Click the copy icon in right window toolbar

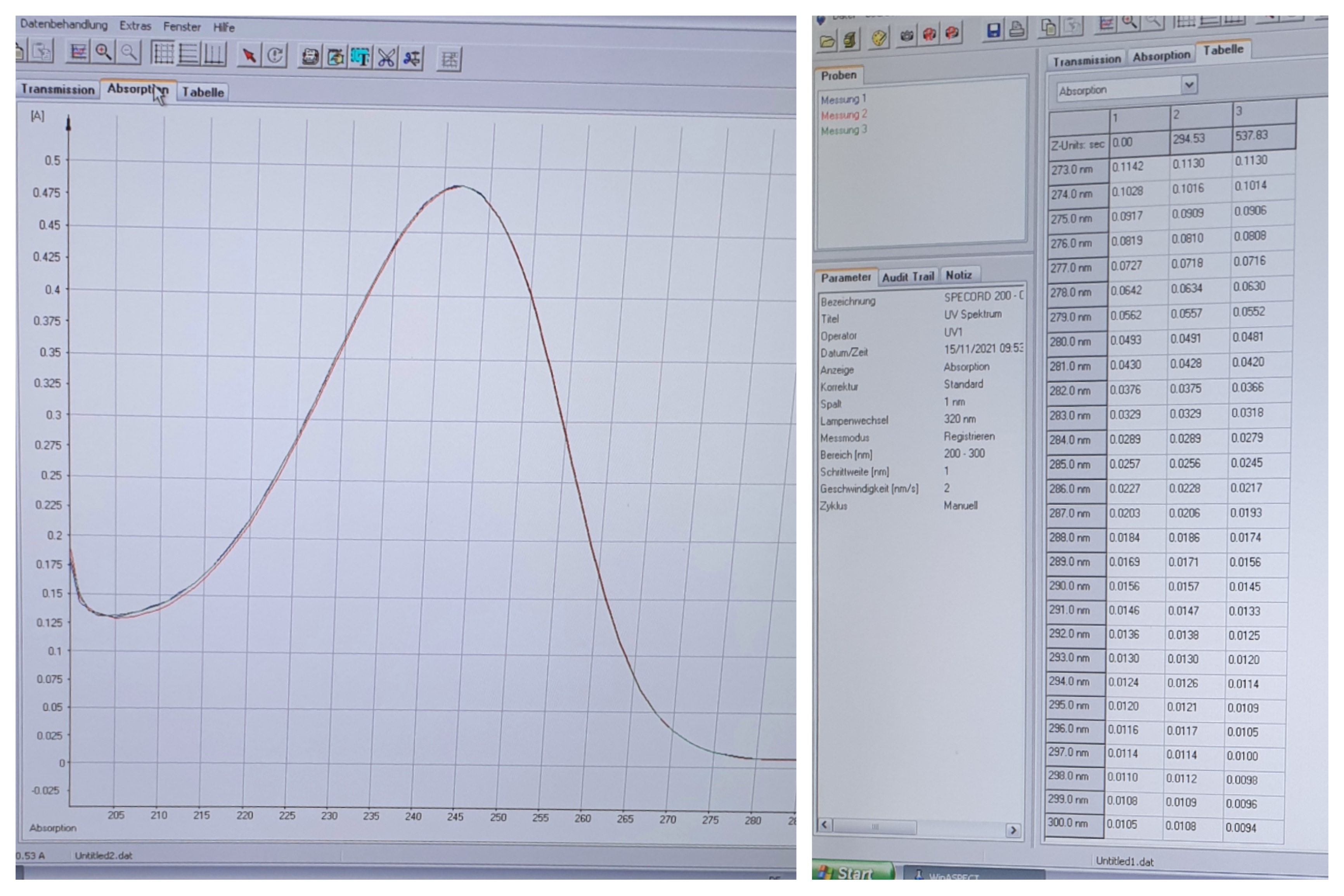[1049, 27]
